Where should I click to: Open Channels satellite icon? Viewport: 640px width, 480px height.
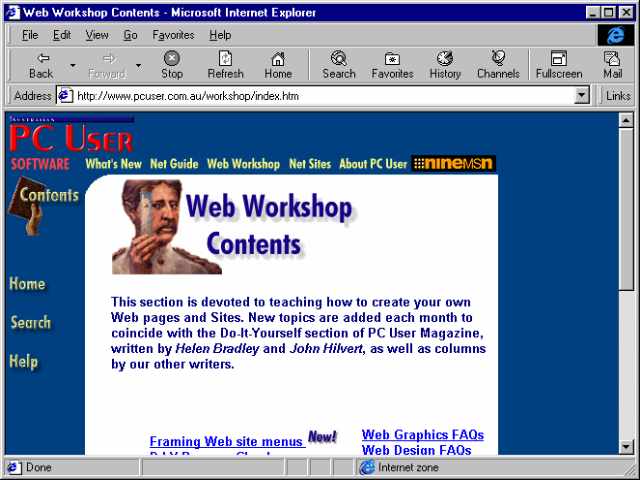pyautogui.click(x=498, y=58)
